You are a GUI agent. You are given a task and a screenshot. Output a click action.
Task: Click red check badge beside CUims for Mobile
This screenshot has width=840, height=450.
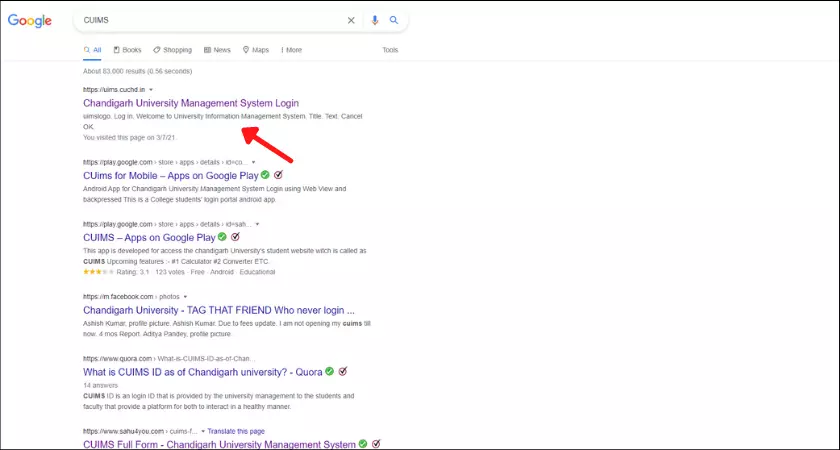(278, 175)
